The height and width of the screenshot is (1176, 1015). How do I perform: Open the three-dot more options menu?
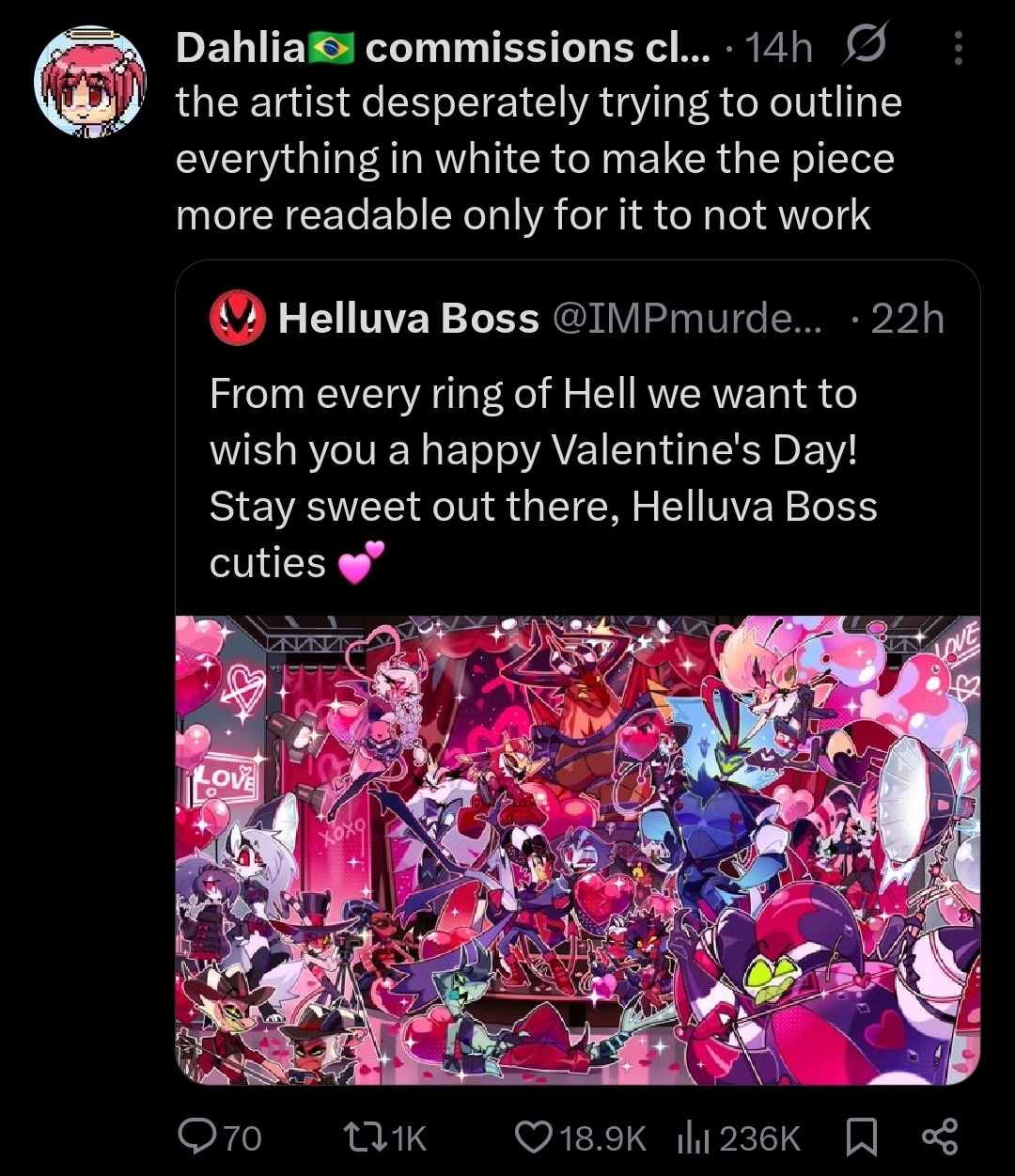[x=958, y=48]
